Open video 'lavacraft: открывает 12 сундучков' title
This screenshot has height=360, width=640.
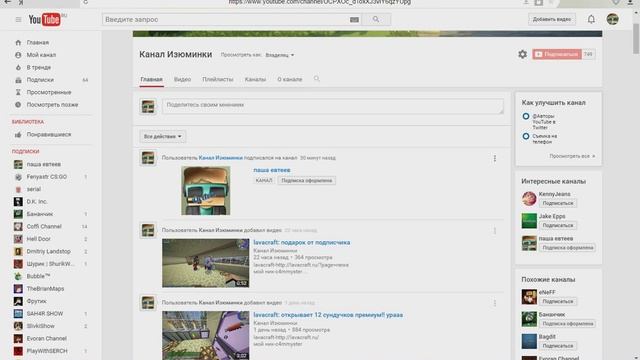pos(328,315)
